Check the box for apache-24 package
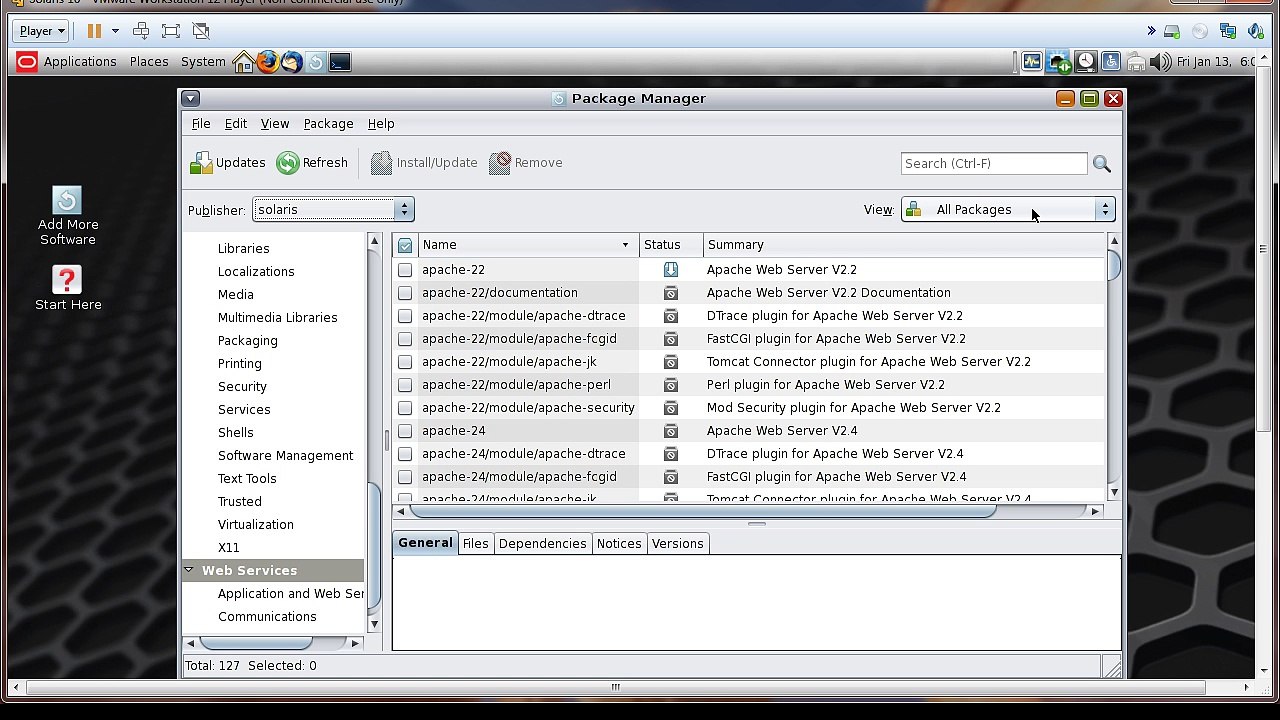The image size is (1280, 720). [x=405, y=431]
